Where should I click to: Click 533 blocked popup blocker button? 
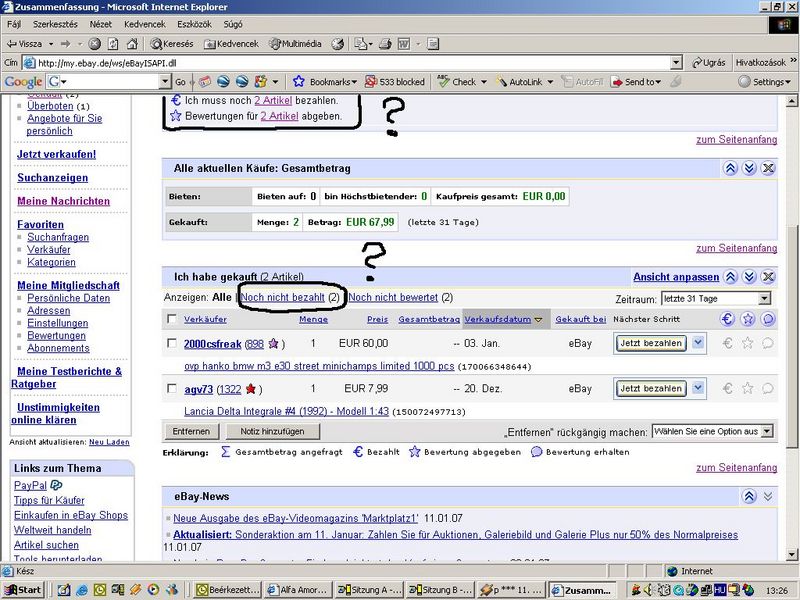tap(395, 82)
